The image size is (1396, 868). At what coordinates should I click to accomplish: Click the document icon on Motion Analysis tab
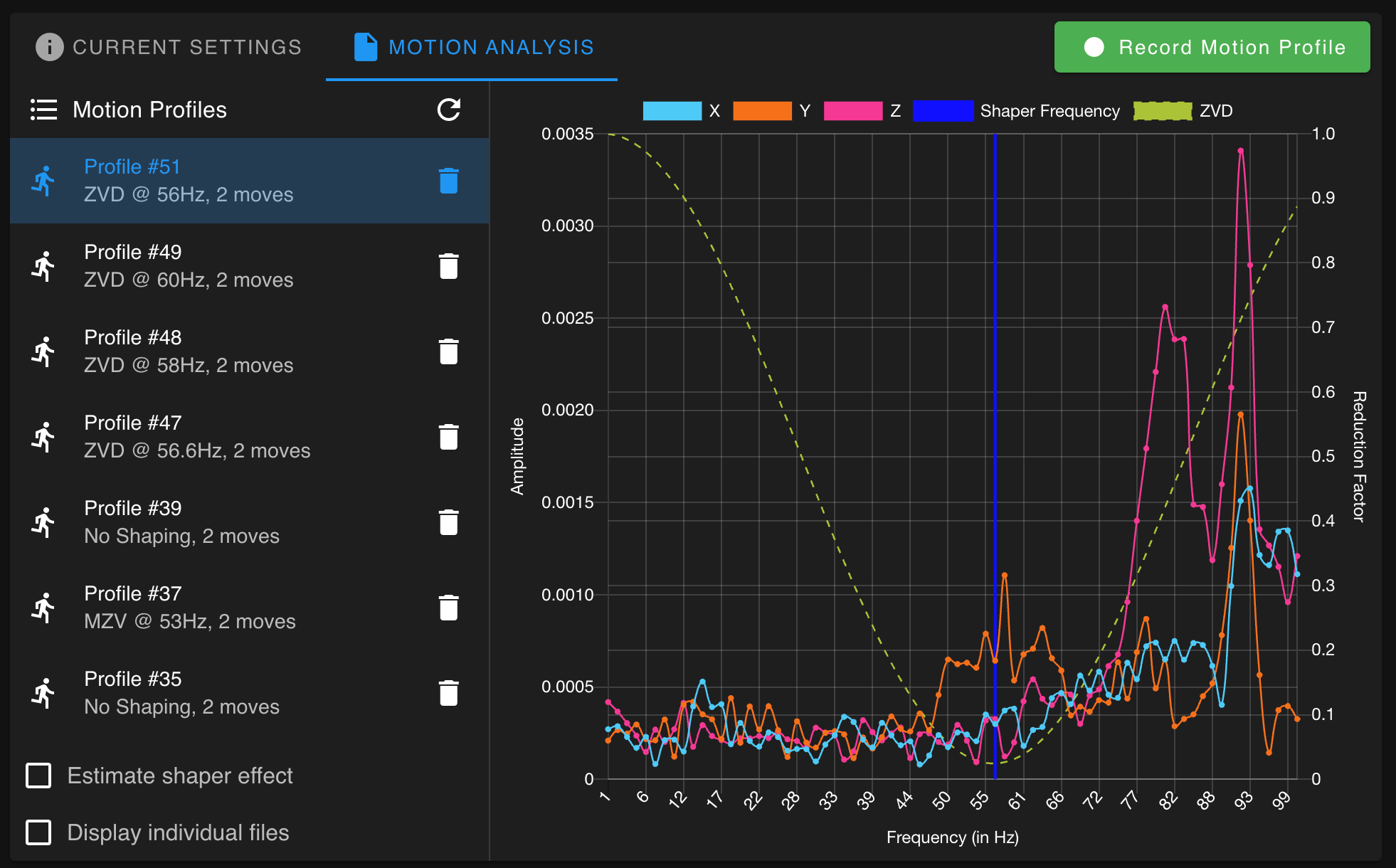[366, 47]
